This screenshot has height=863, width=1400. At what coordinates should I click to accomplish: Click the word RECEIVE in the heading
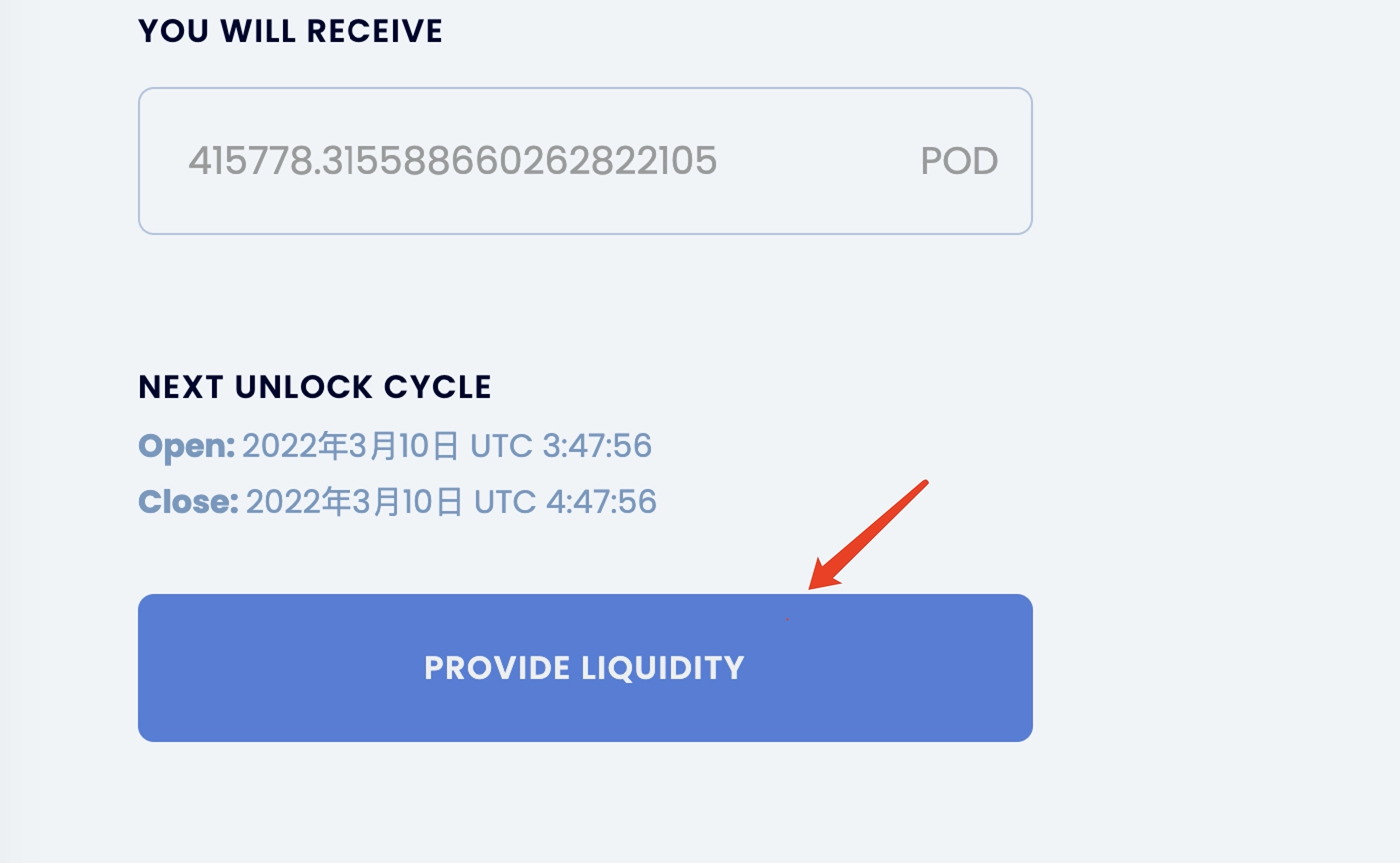click(x=374, y=31)
